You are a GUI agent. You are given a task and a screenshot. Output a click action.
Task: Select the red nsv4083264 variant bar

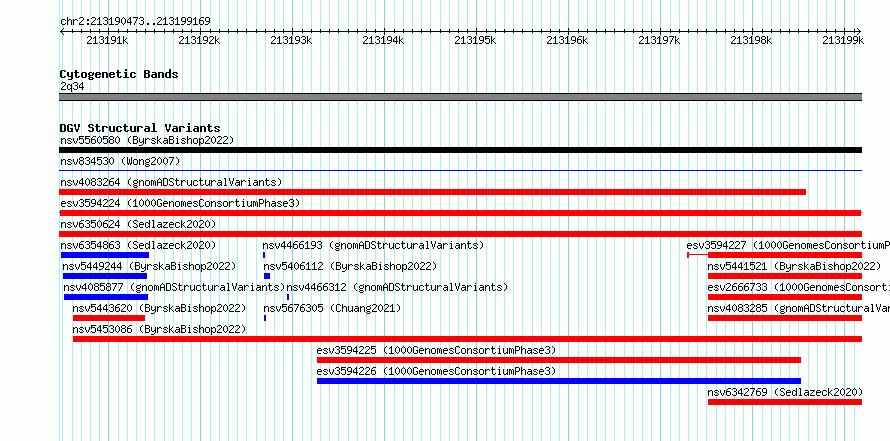click(x=433, y=192)
